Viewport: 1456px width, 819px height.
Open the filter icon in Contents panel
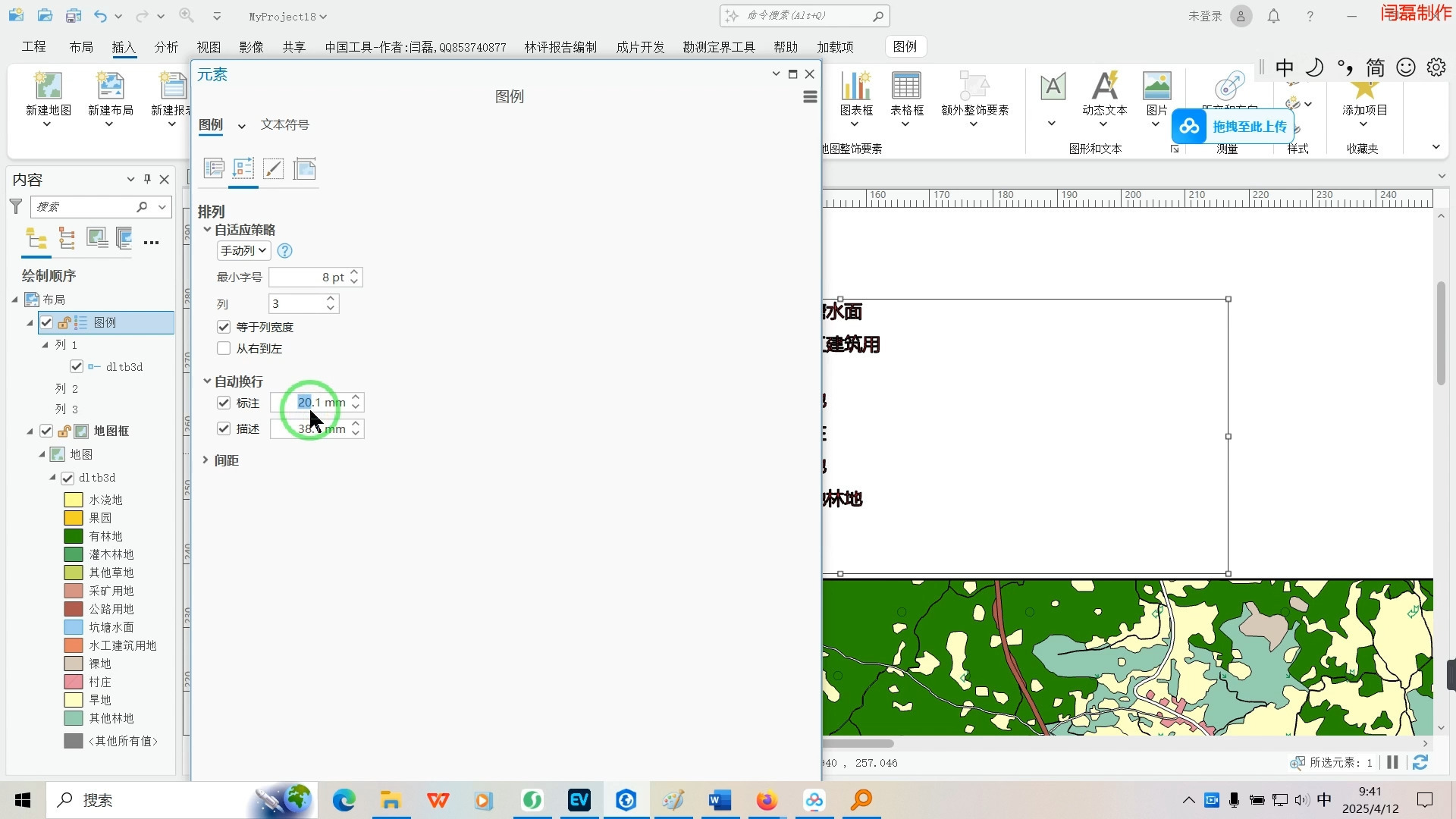tap(15, 206)
